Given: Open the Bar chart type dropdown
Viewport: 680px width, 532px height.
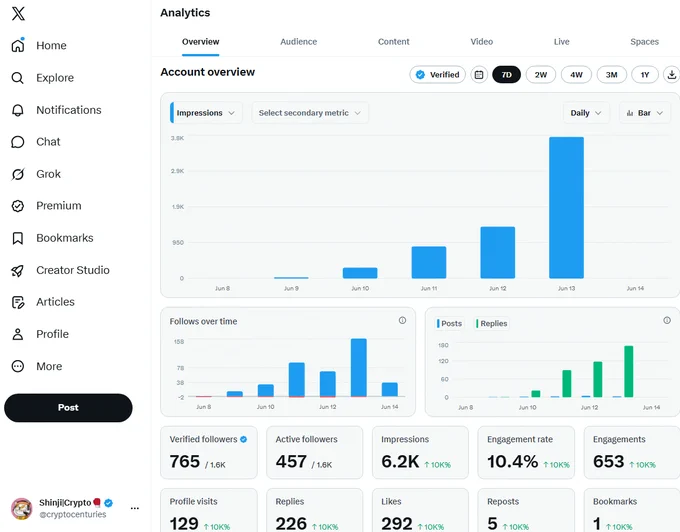Looking at the screenshot, I should click(645, 113).
